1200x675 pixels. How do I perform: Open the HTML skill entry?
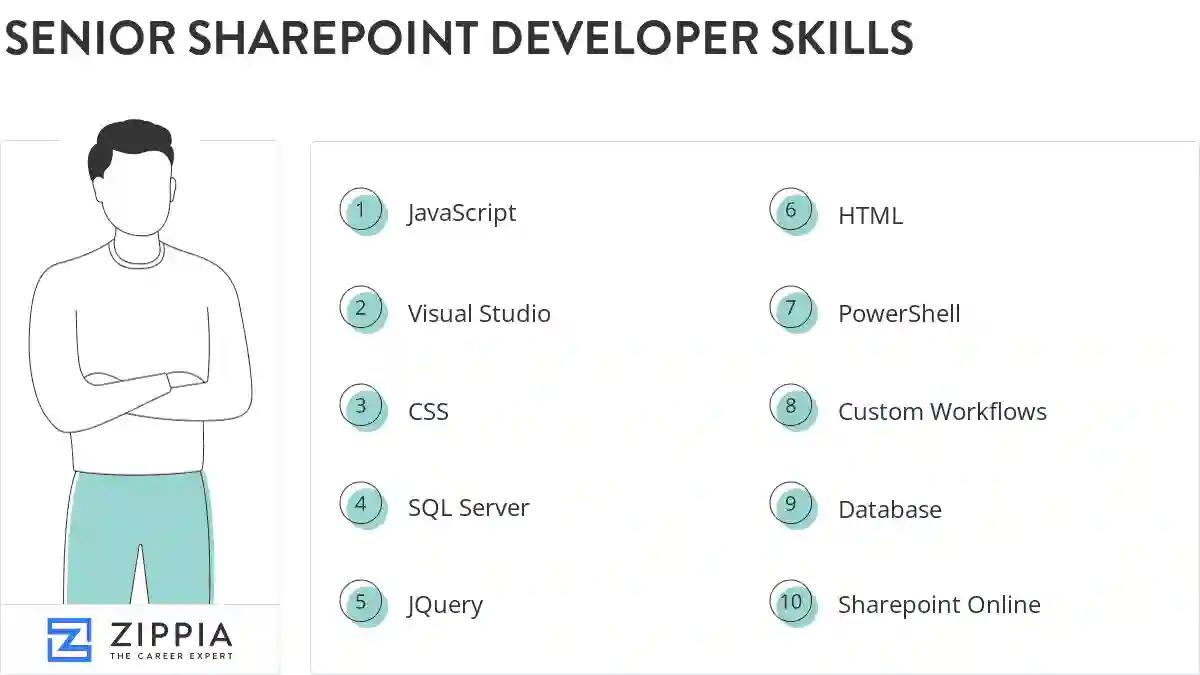pos(869,214)
